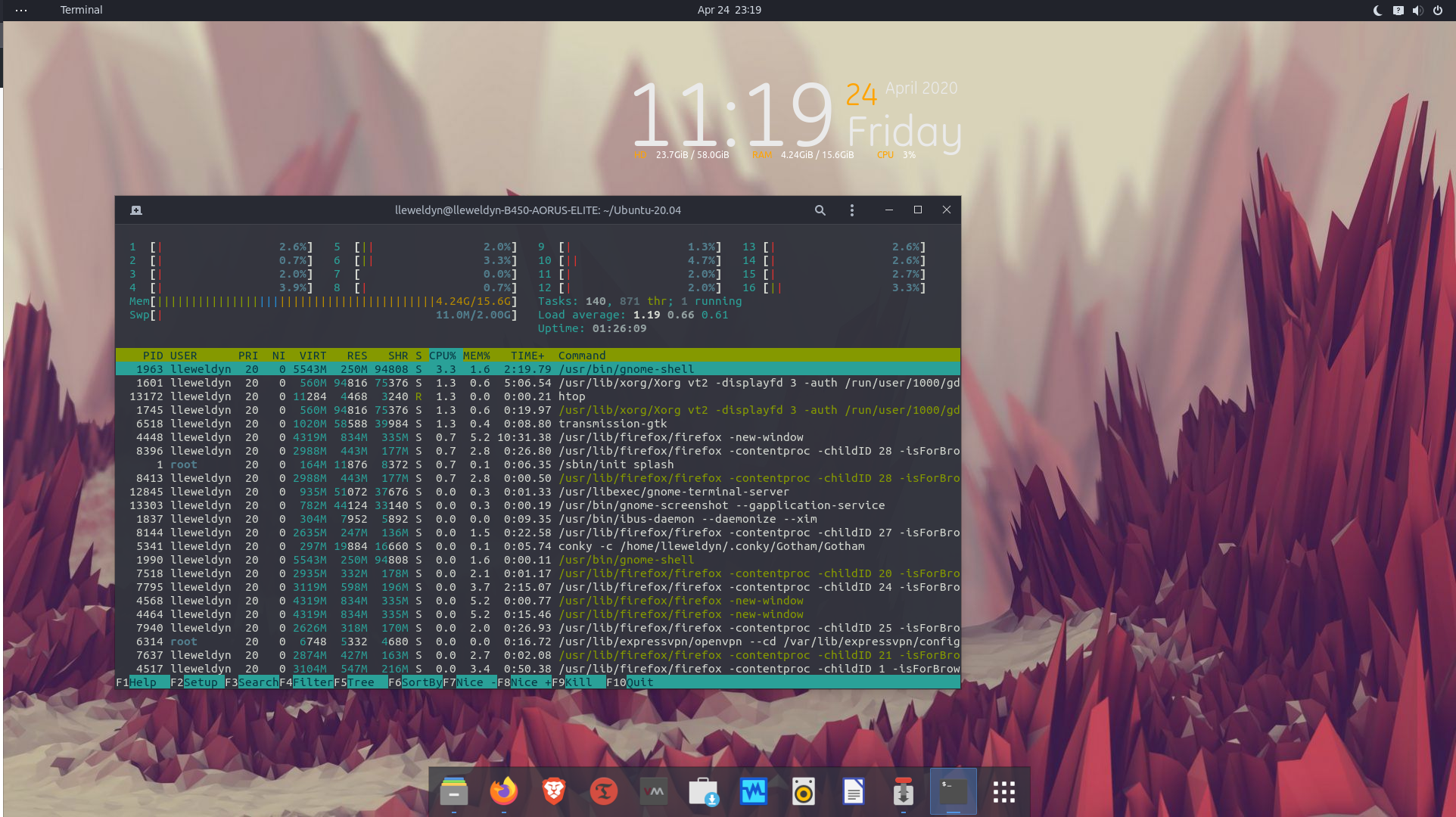Click the Terminal app menu in top bar
The height and width of the screenshot is (817, 1456).
[81, 11]
